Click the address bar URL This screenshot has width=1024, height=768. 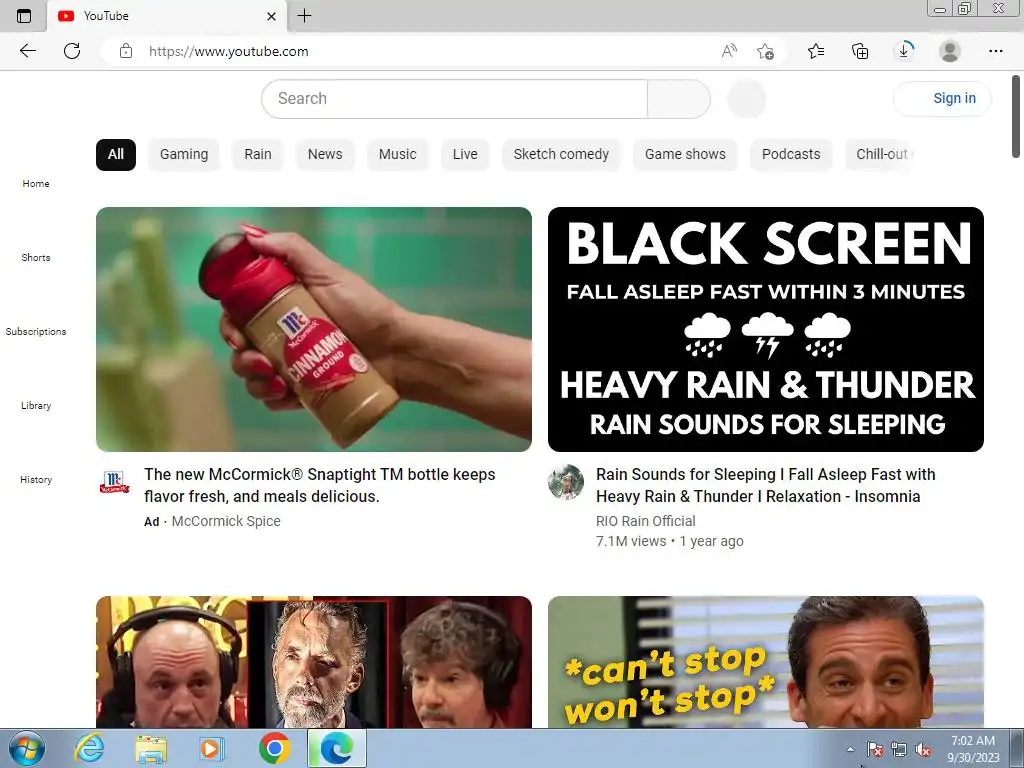coord(229,52)
